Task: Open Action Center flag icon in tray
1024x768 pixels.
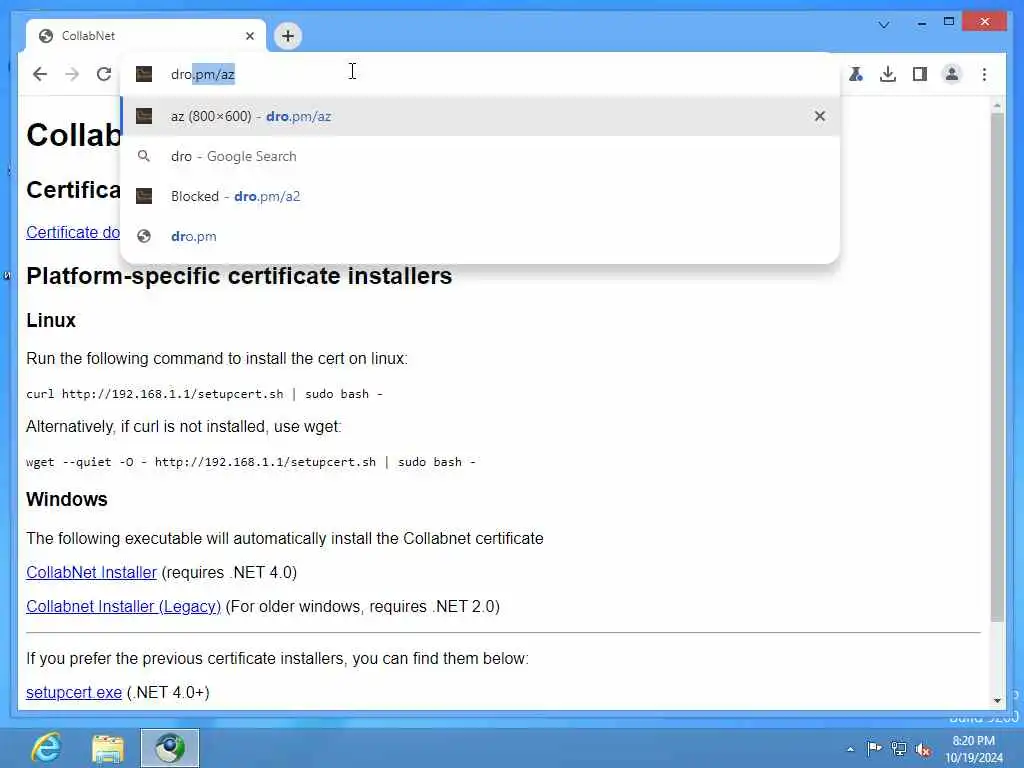Action: tap(874, 748)
